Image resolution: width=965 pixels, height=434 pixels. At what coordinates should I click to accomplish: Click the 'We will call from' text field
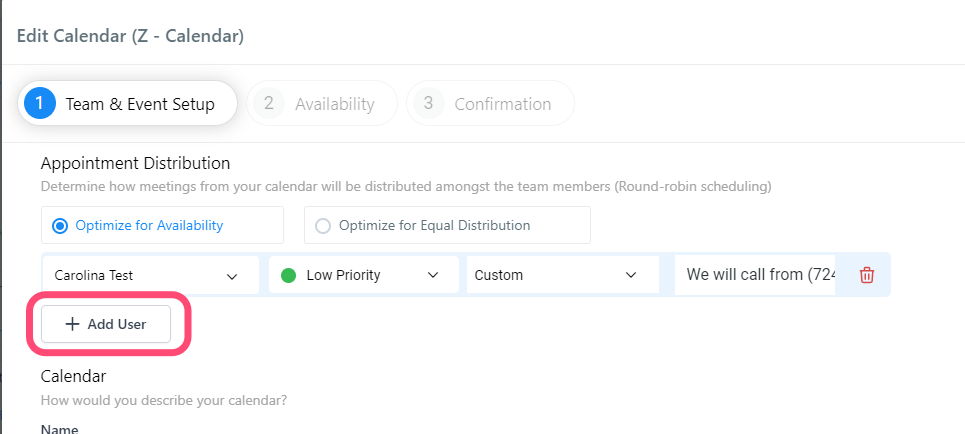[x=755, y=275]
